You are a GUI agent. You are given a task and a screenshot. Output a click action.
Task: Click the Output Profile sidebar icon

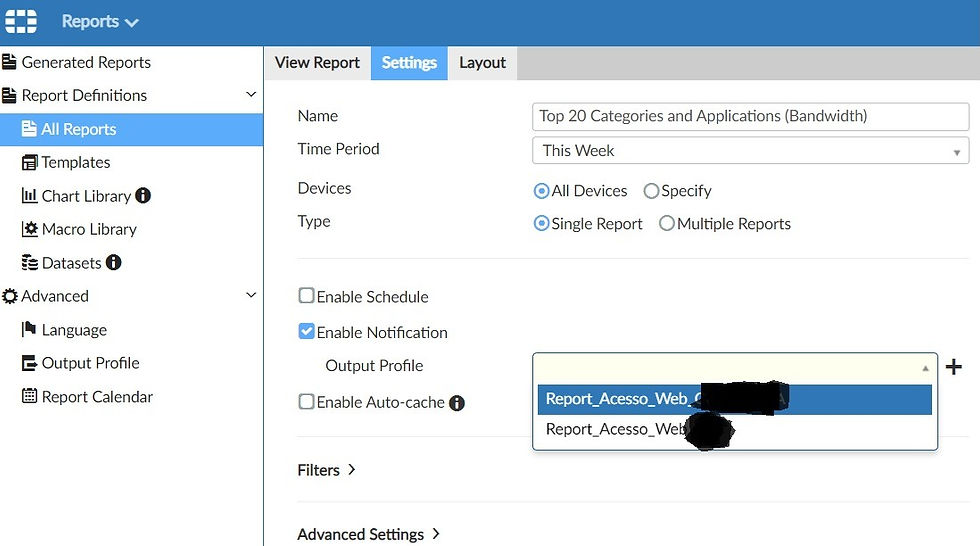(29, 363)
